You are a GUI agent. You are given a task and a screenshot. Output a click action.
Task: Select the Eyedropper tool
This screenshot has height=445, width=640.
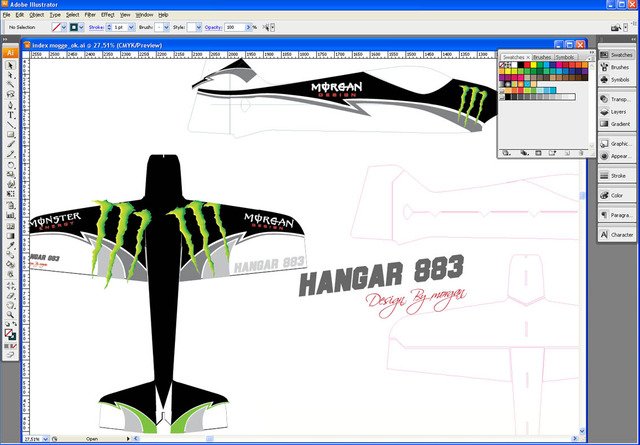[11, 245]
